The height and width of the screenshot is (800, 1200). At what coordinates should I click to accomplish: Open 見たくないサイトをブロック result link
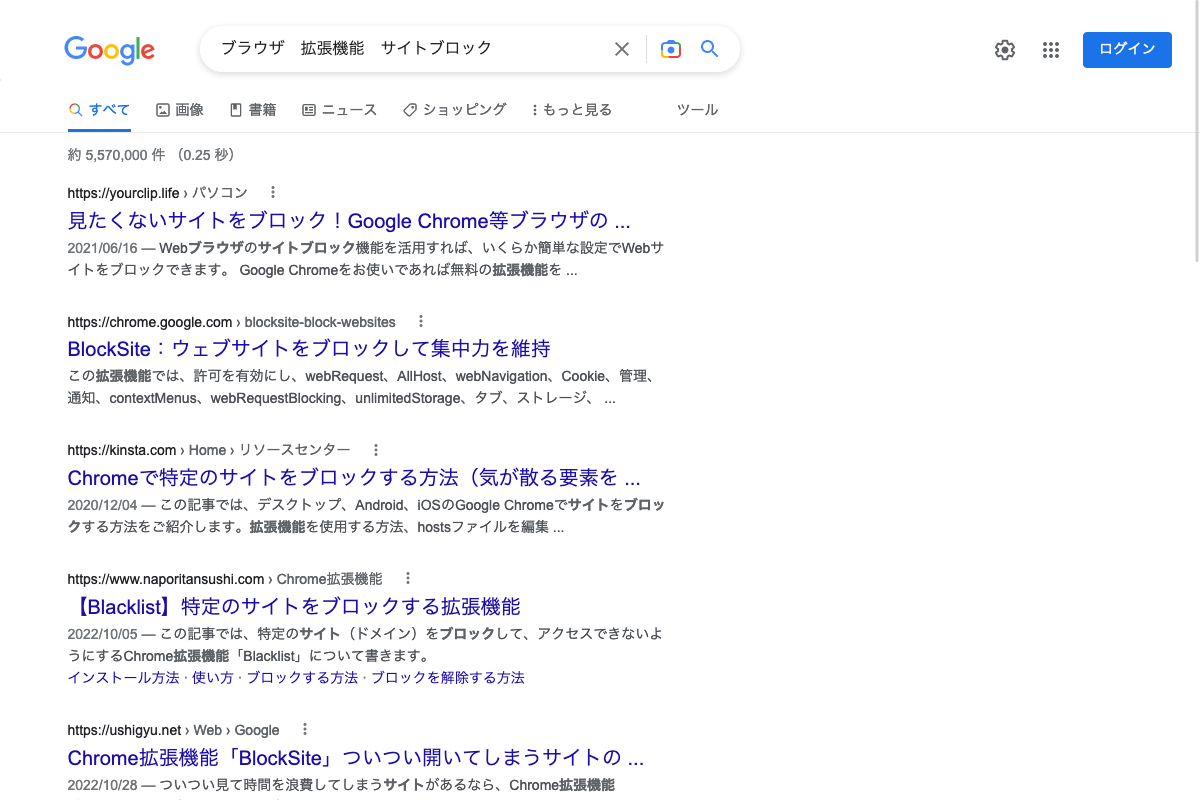349,220
